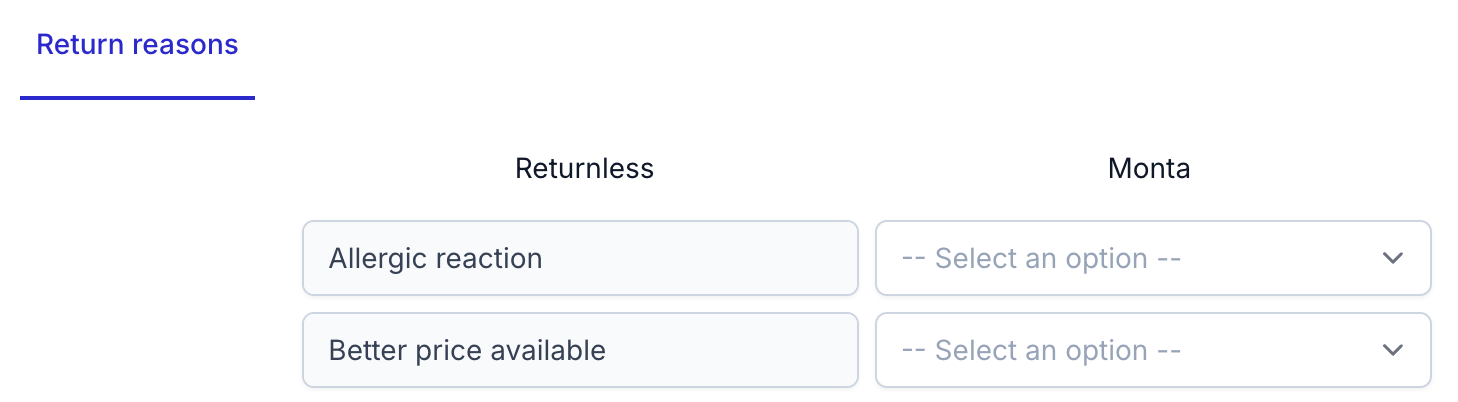
Task: Click the Allergic reaction label text
Action: click(x=435, y=259)
